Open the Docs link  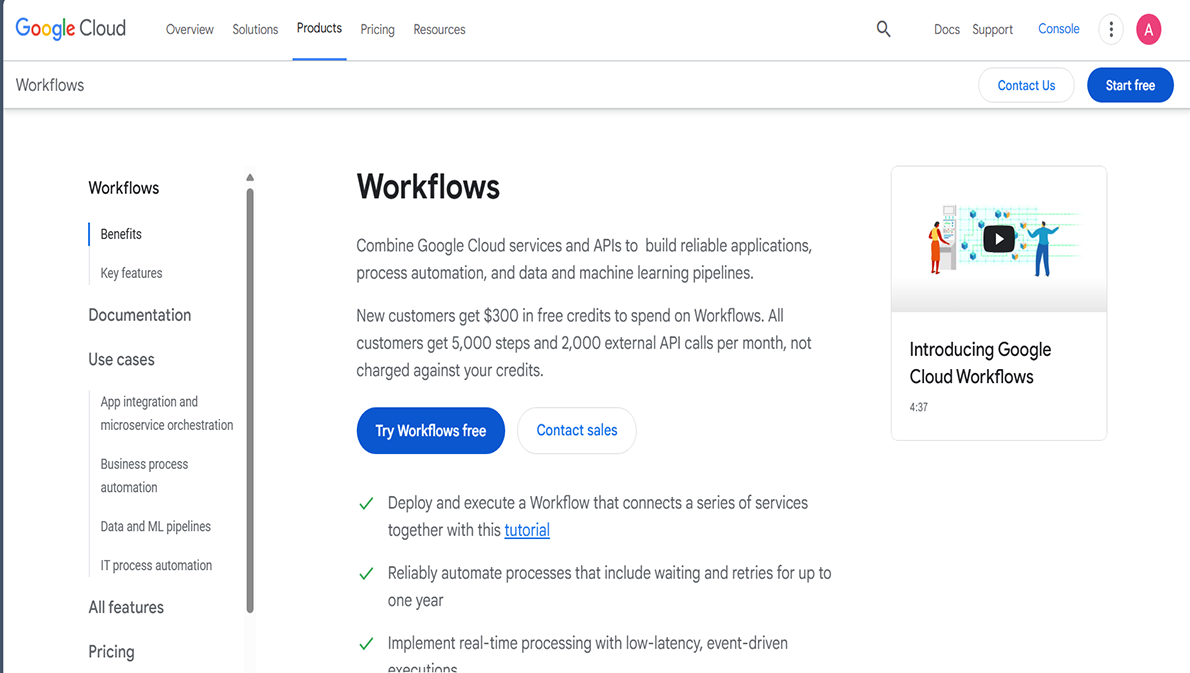pos(946,30)
